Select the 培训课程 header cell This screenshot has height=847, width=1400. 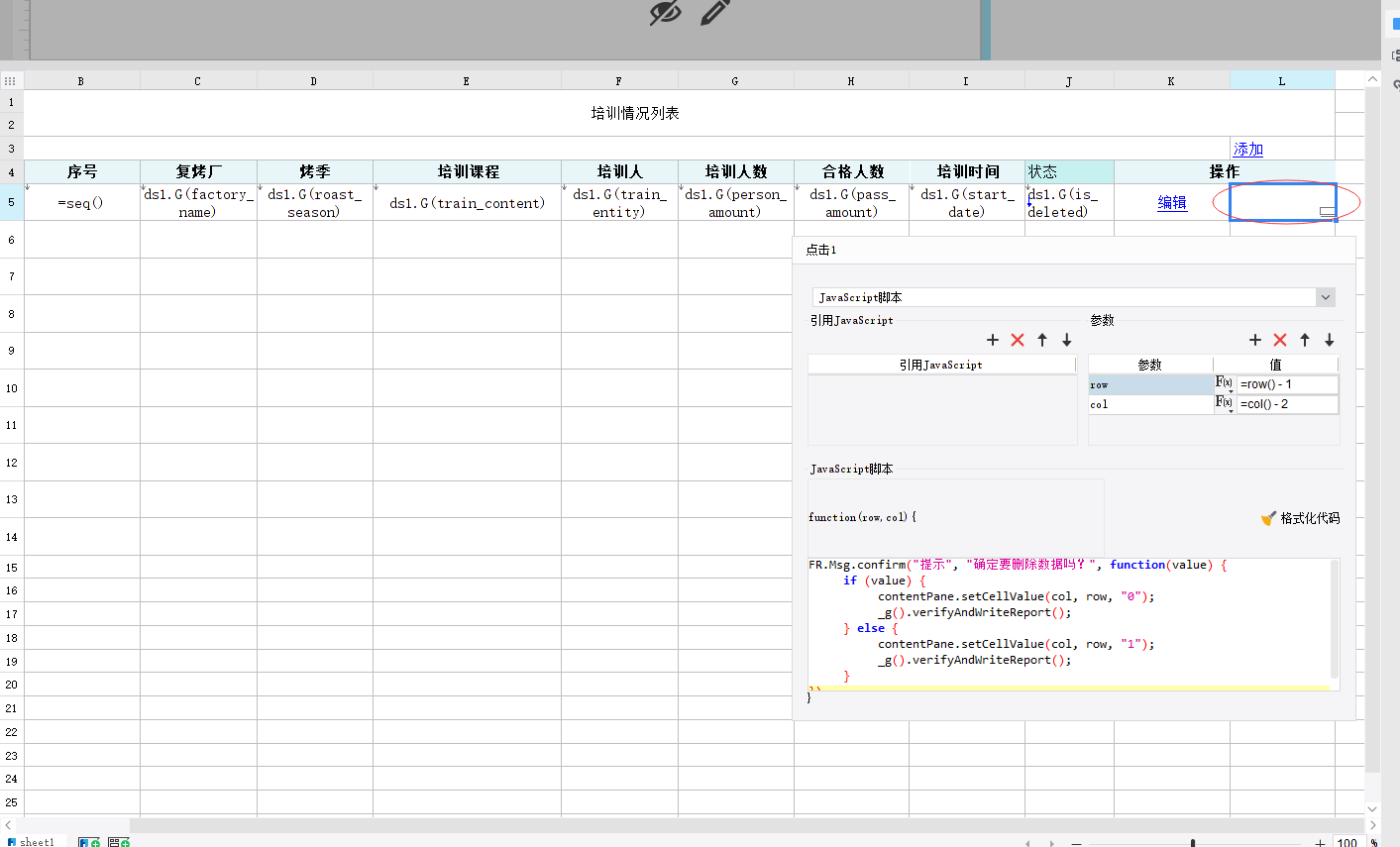[x=468, y=172]
